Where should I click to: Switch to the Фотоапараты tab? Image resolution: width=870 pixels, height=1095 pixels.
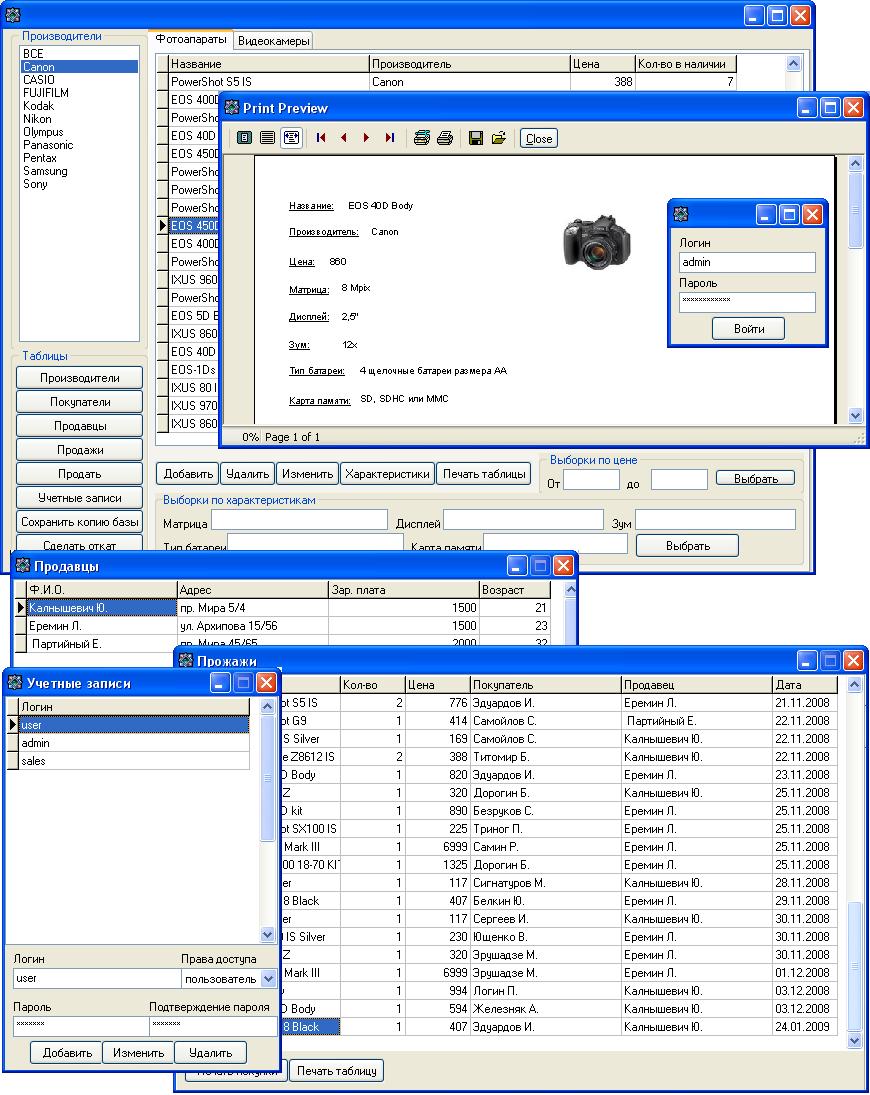191,40
